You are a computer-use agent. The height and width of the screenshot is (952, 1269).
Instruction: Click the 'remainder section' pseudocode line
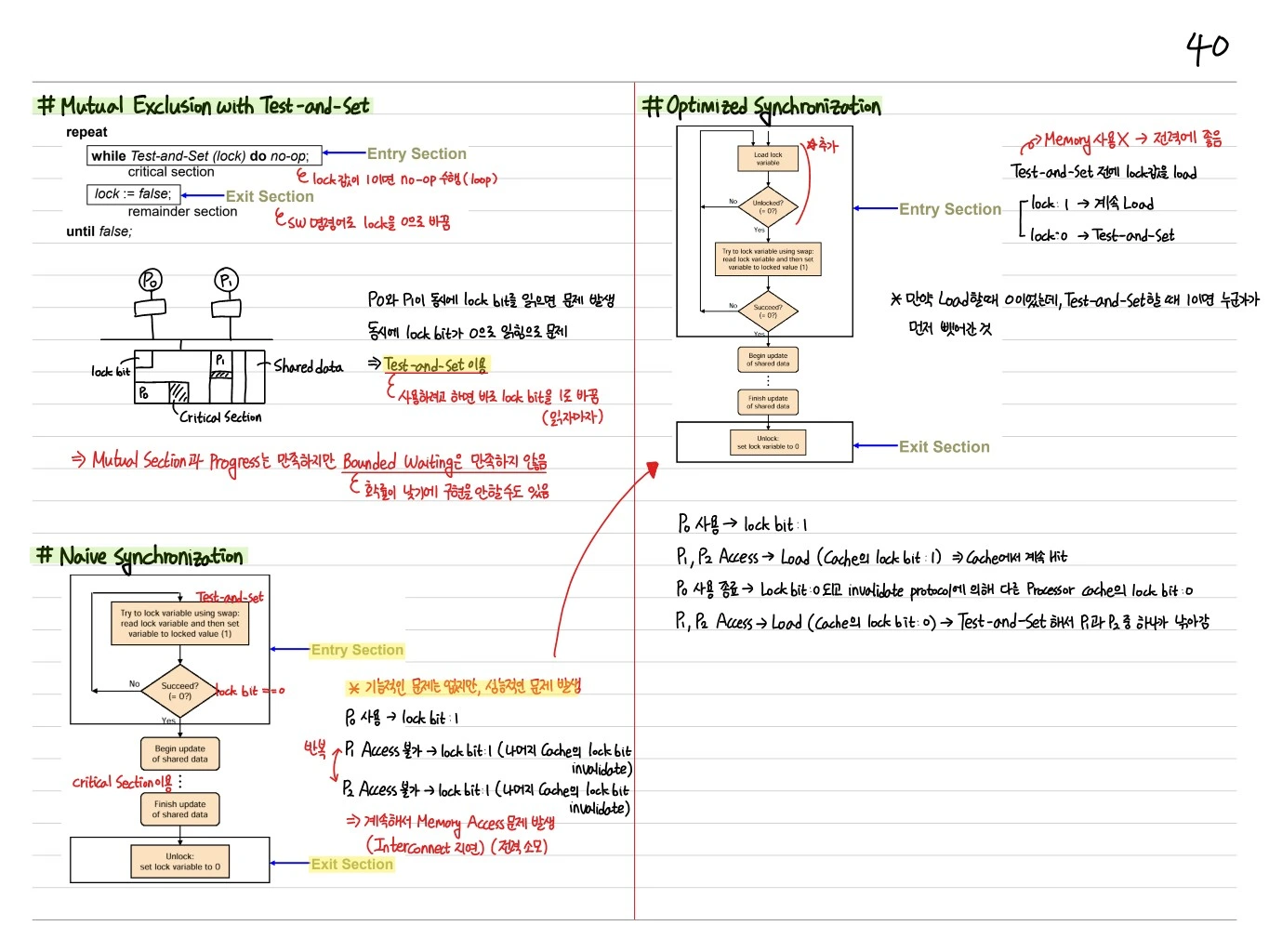(182, 211)
